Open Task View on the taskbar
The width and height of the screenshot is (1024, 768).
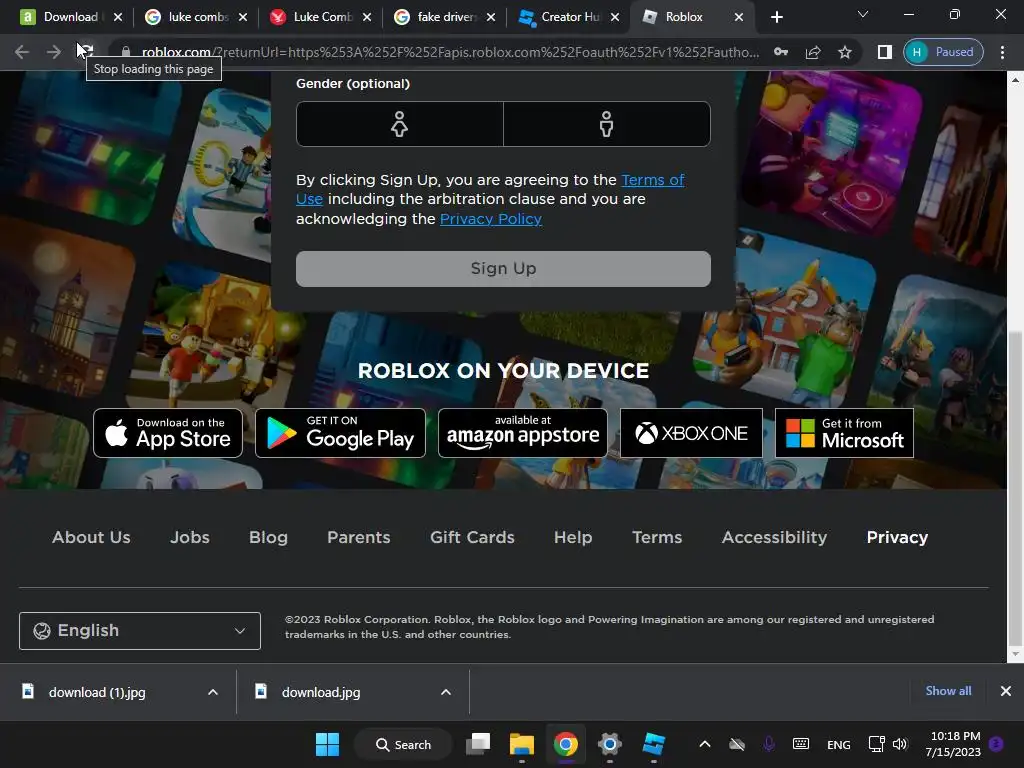point(478,744)
